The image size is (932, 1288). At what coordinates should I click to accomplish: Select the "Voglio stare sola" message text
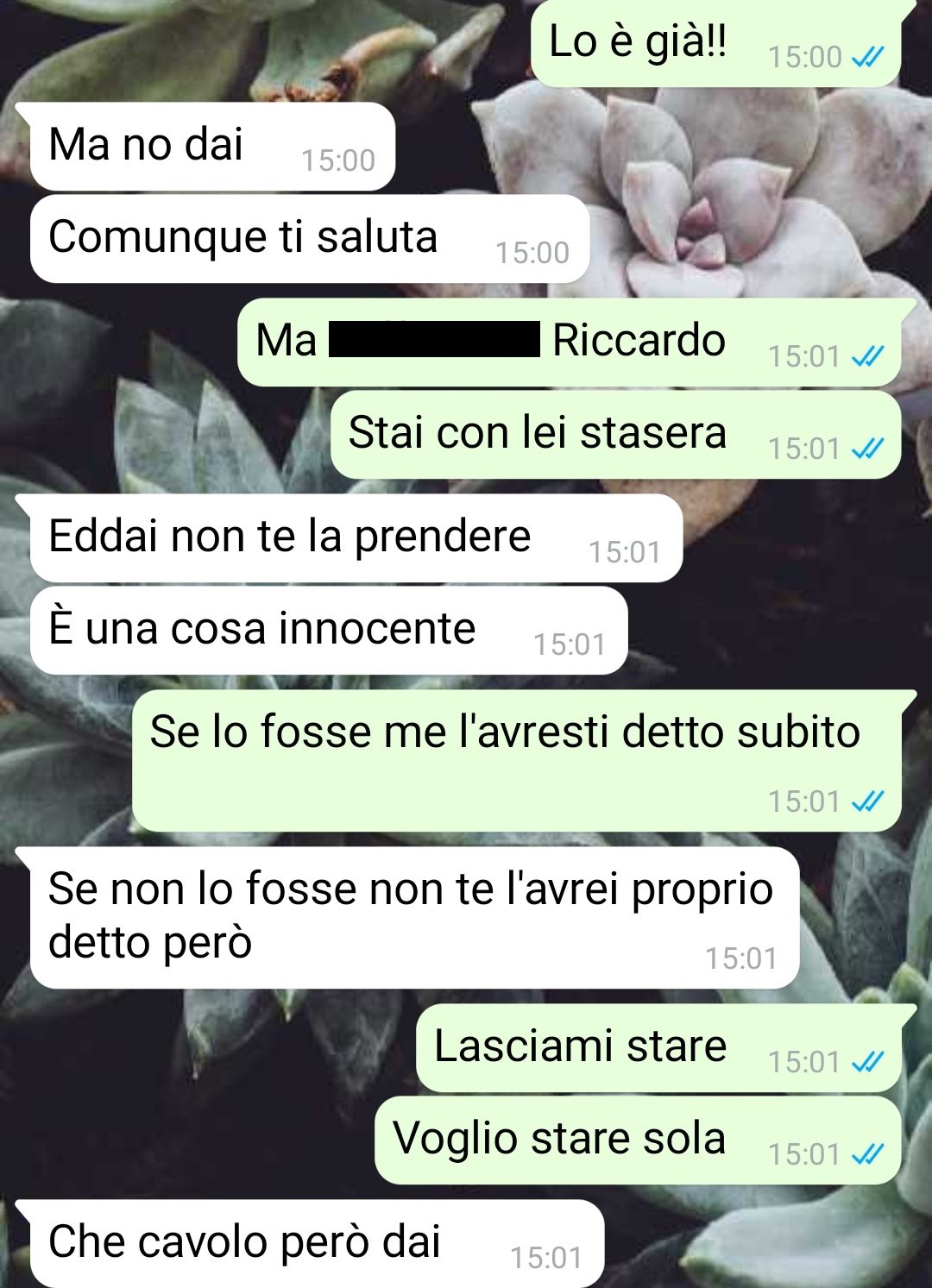[x=559, y=1139]
